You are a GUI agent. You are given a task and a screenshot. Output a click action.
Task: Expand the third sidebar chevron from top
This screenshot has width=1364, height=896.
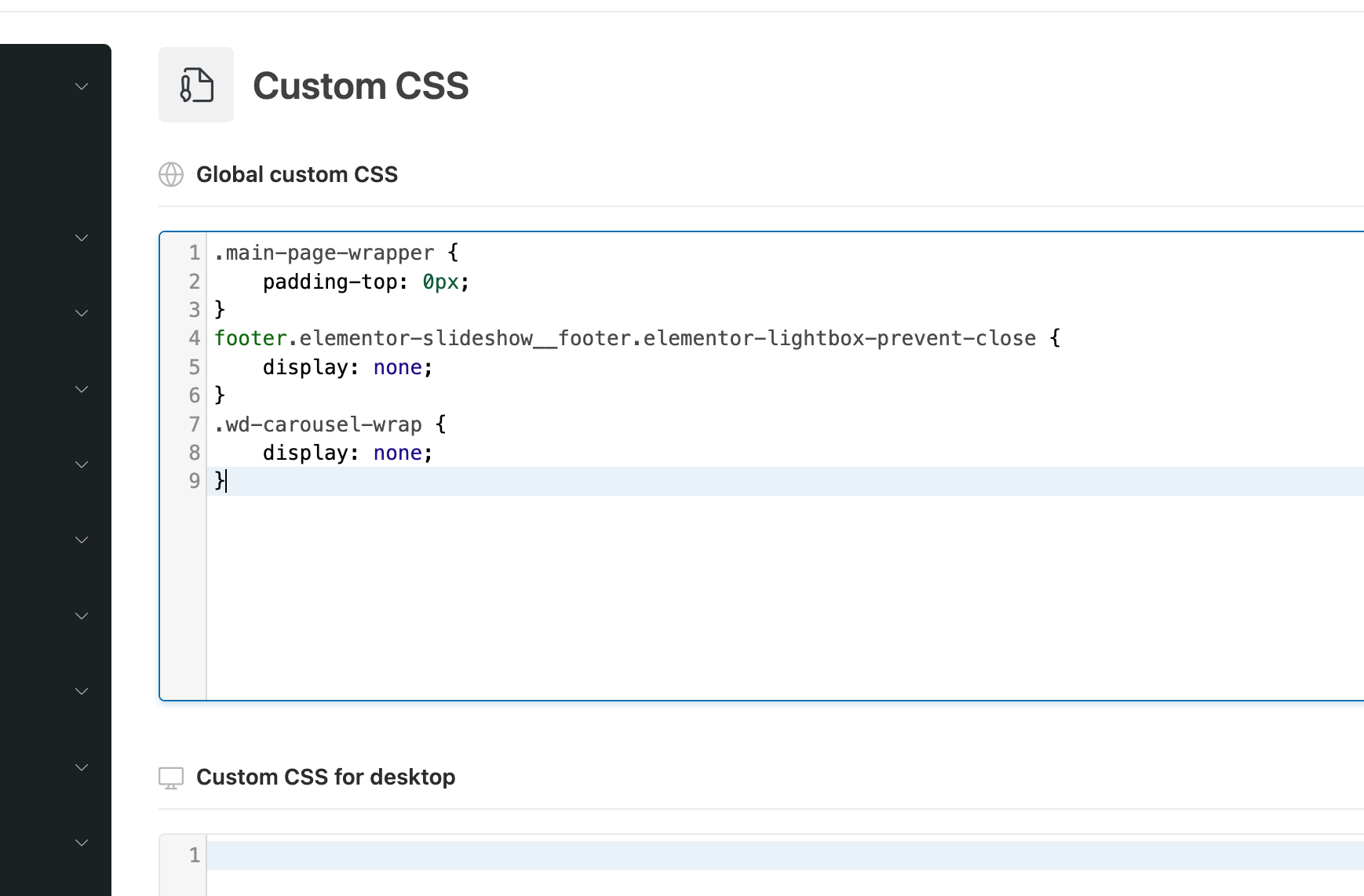point(82,313)
